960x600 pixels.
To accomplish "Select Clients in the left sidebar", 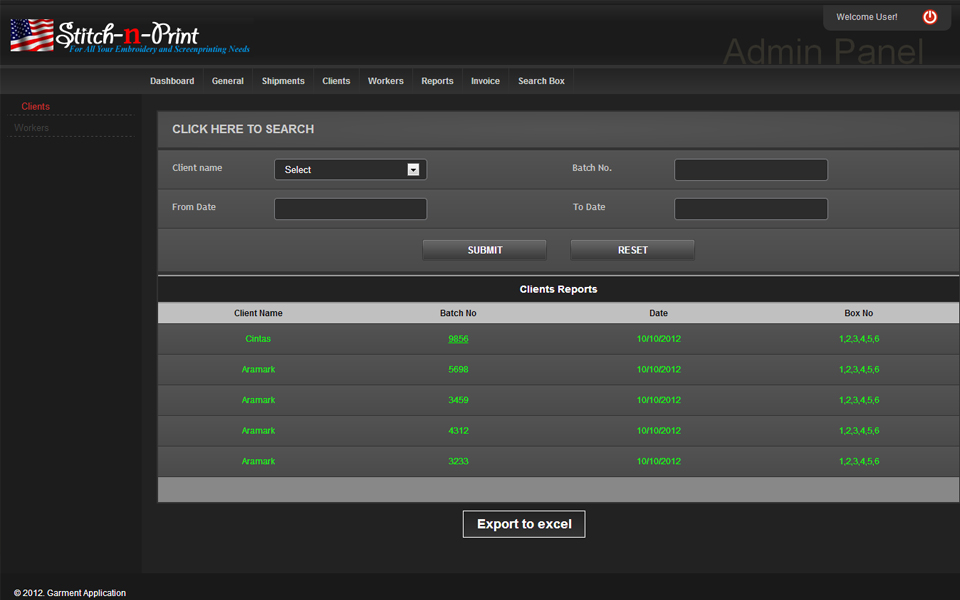I will (x=36, y=107).
